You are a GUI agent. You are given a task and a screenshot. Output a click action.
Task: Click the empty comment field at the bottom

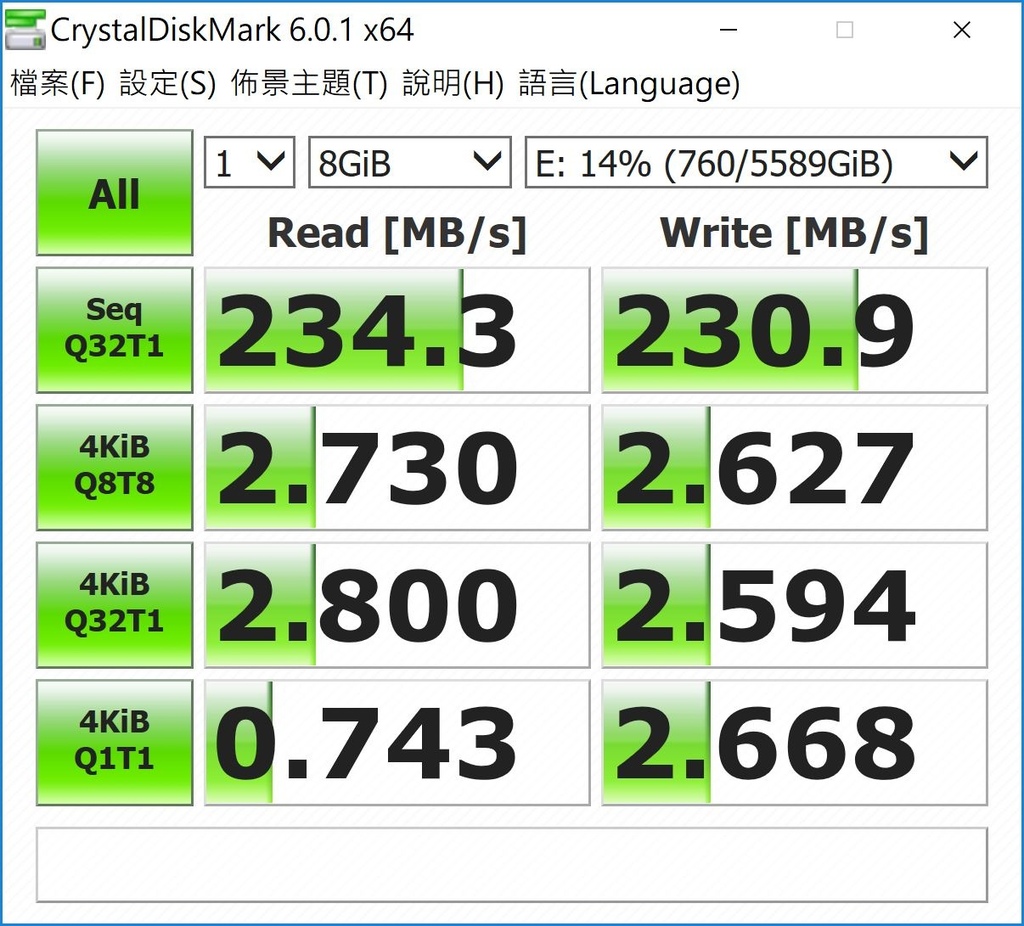coord(512,865)
